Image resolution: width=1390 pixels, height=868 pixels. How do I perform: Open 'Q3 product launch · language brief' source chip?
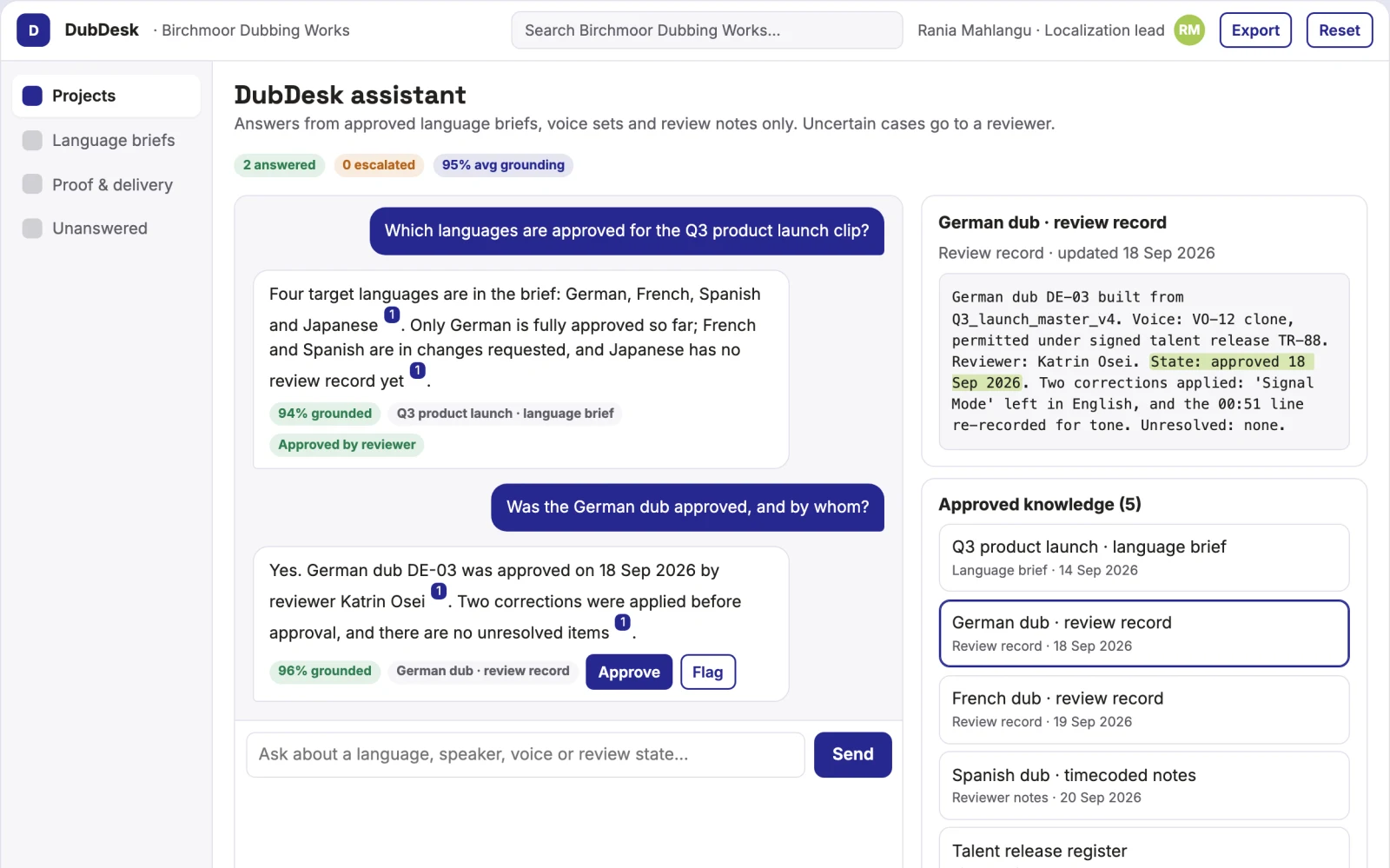coord(505,414)
